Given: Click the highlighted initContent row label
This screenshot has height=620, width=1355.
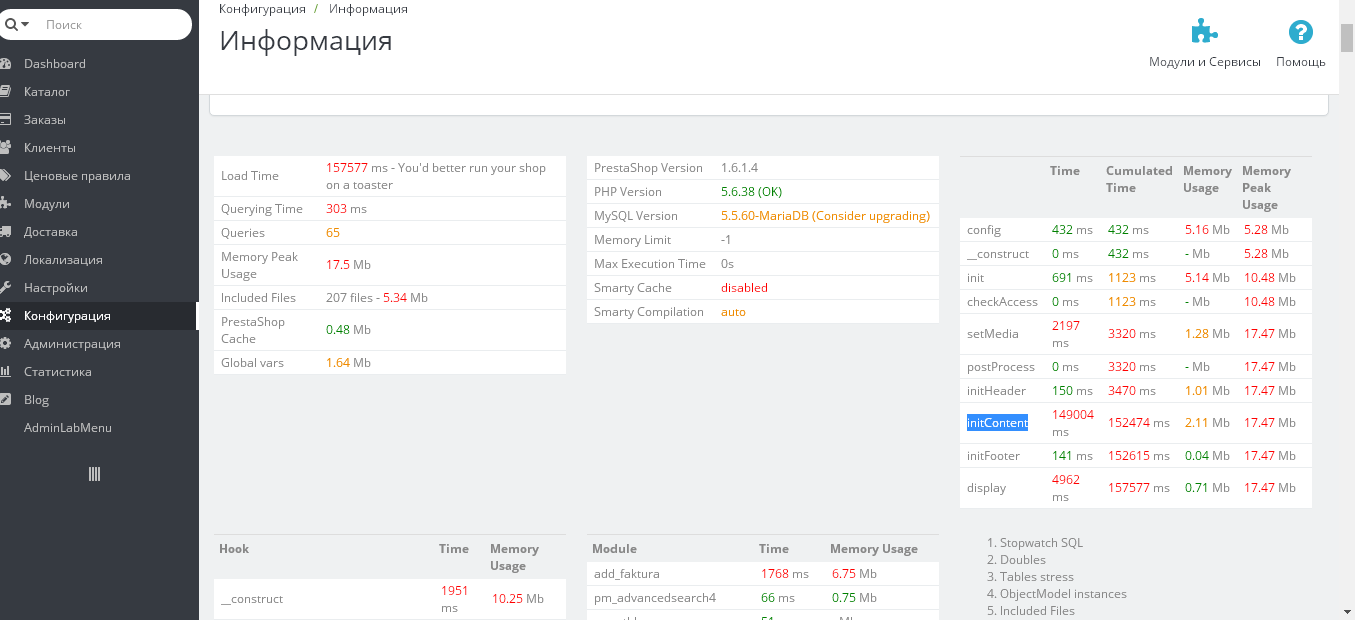Looking at the screenshot, I should point(997,423).
